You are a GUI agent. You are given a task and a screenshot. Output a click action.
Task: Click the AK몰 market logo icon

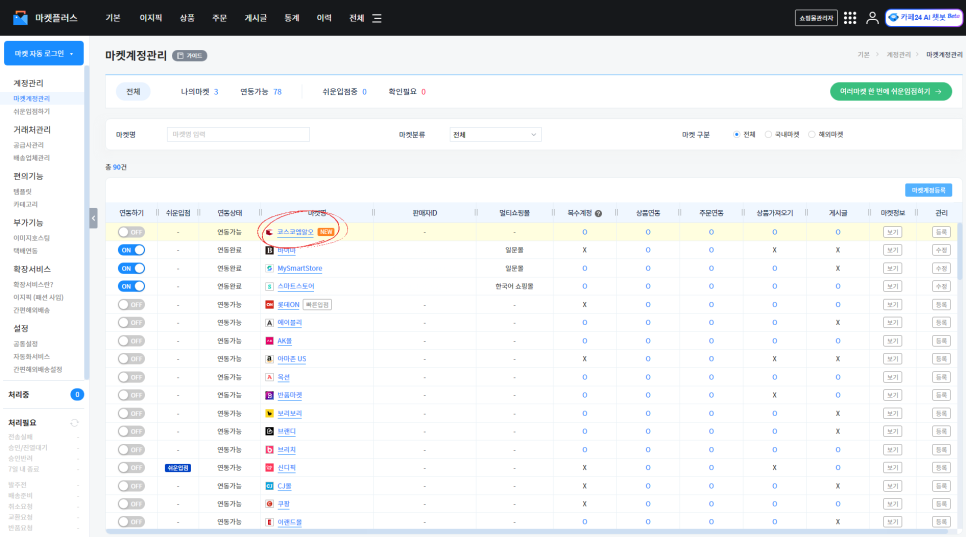269,341
